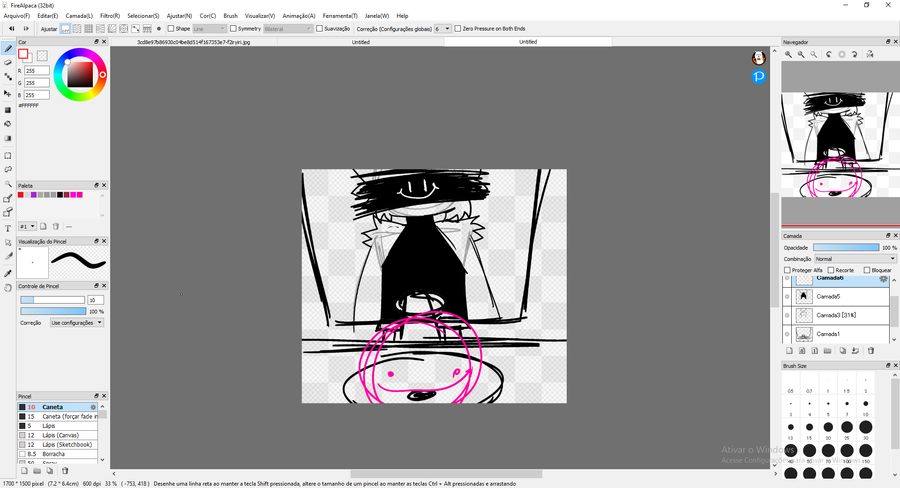
Task: Check the Recorte option
Action: pos(831,270)
